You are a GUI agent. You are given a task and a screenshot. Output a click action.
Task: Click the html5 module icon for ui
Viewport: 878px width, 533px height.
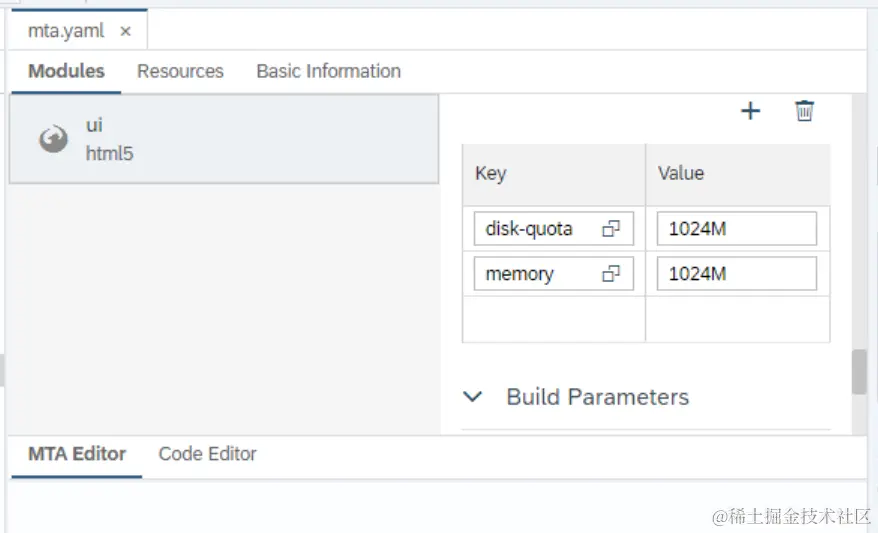53,139
